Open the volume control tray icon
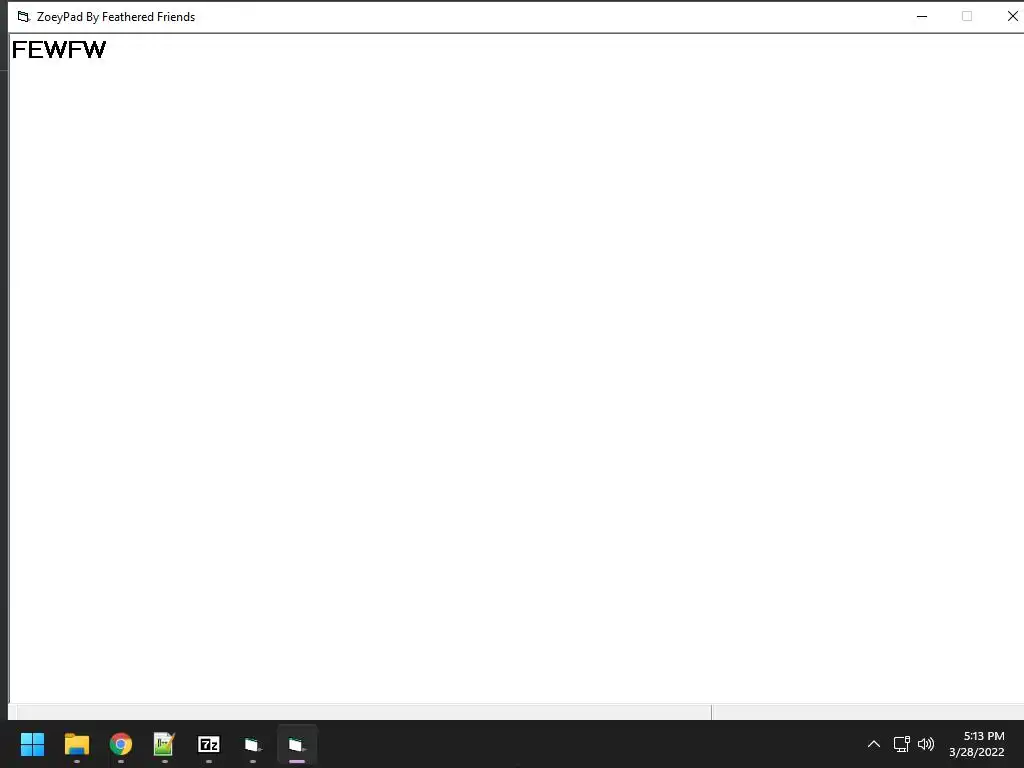Viewport: 1024px width, 768px height. 926,744
